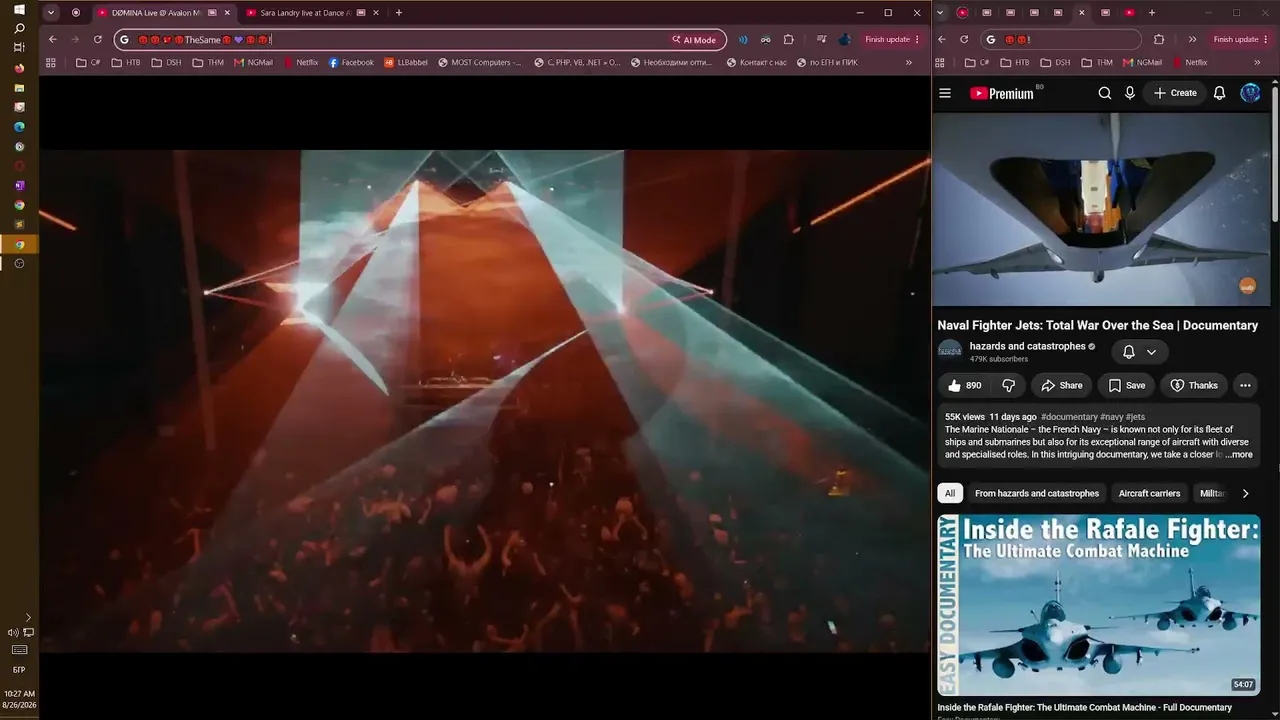Click the YouTube page scrollbar in the right window
This screenshot has height=720, width=1280.
[1275, 155]
